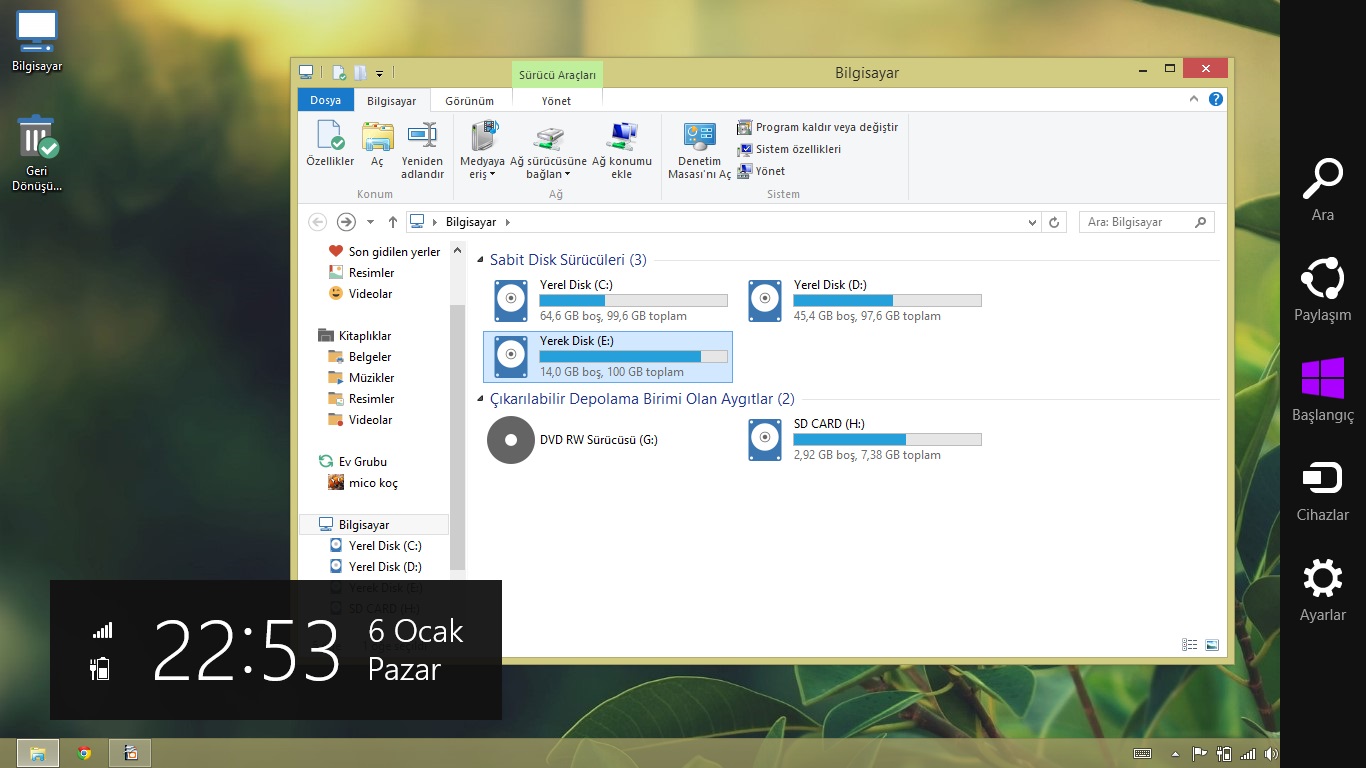Open the Ayarlar settings charm
1366x768 pixels.
pos(1323,589)
